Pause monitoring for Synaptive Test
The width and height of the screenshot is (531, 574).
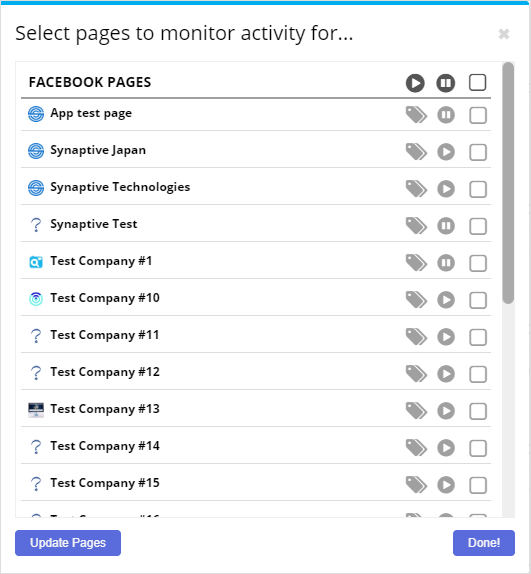pyautogui.click(x=446, y=226)
